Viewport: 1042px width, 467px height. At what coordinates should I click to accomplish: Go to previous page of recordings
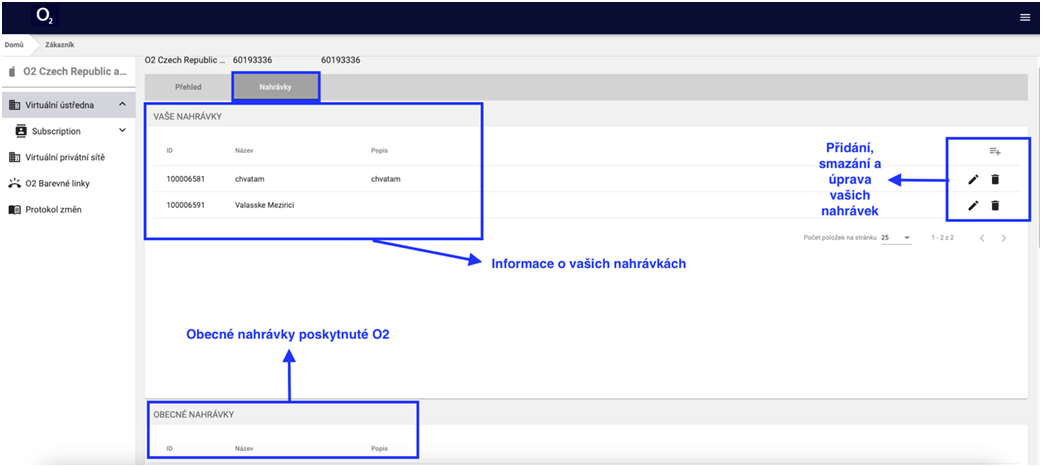(981, 238)
